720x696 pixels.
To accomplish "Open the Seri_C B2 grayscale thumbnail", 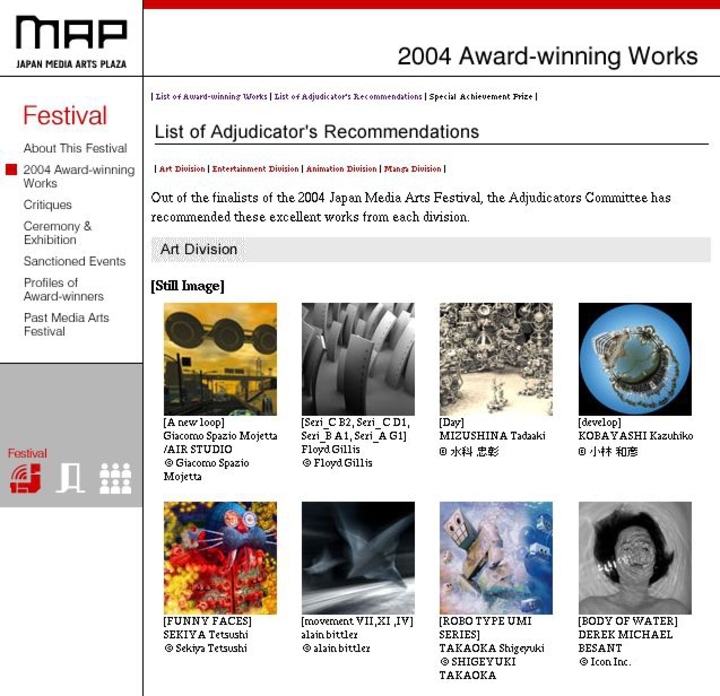I will pyautogui.click(x=358, y=359).
